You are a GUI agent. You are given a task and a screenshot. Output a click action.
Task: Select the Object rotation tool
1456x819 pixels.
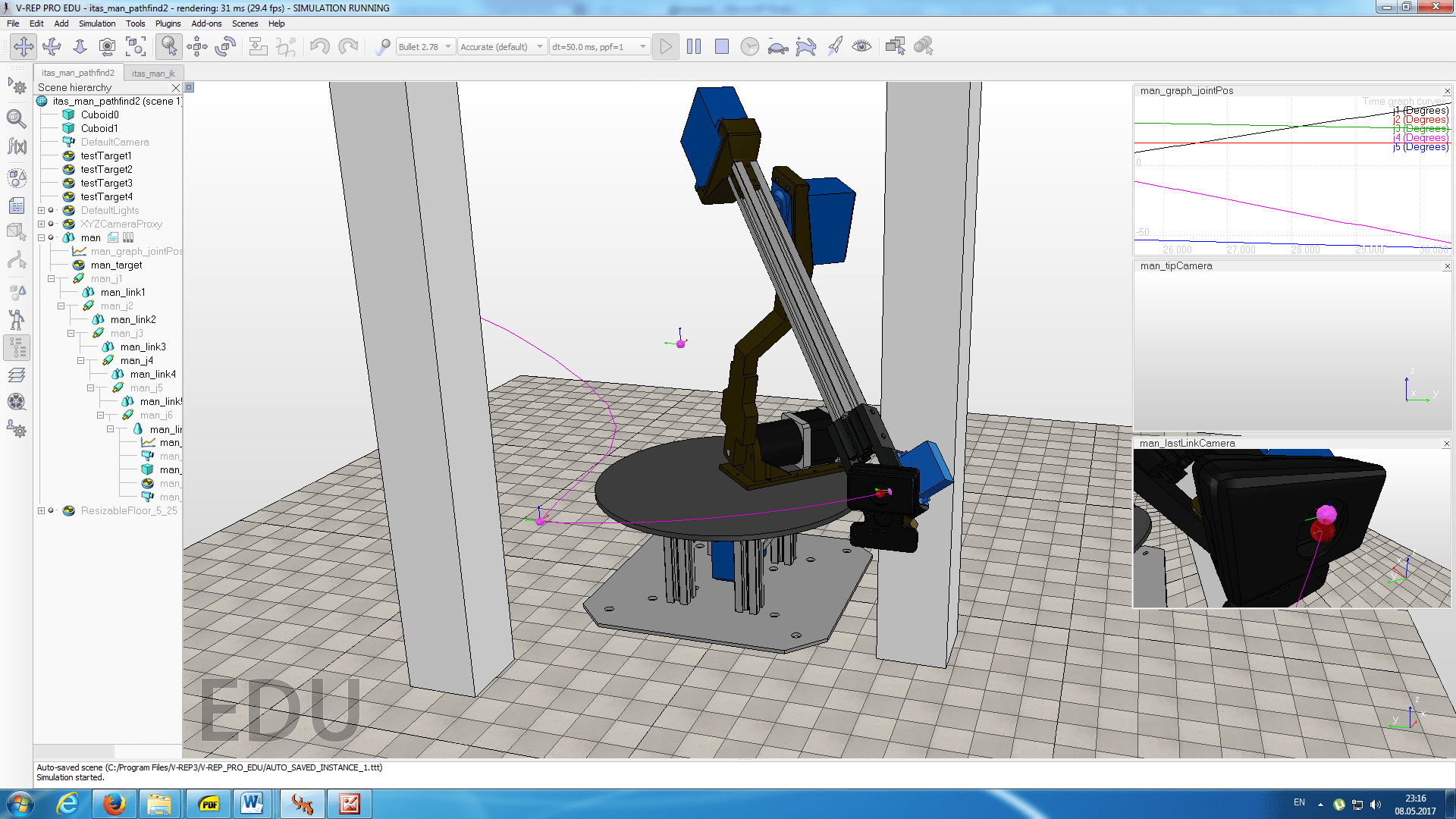[225, 45]
